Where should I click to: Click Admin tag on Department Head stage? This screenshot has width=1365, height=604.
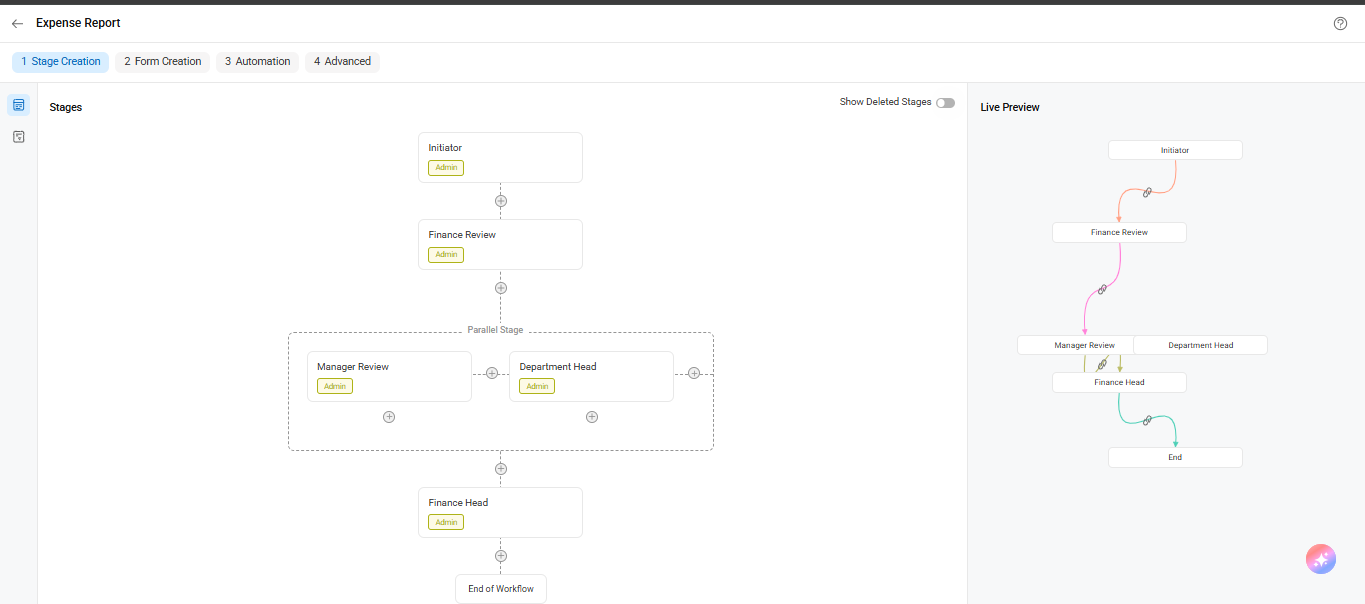(537, 387)
